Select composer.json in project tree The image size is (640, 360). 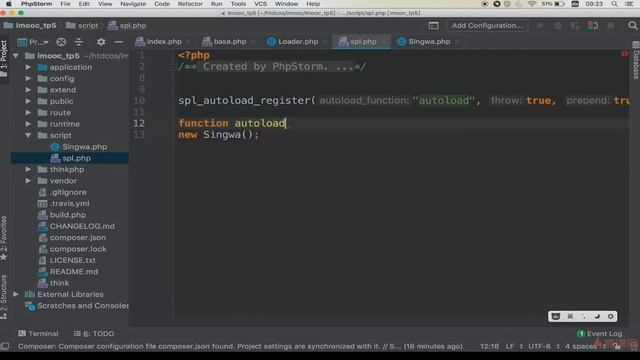coord(78,238)
